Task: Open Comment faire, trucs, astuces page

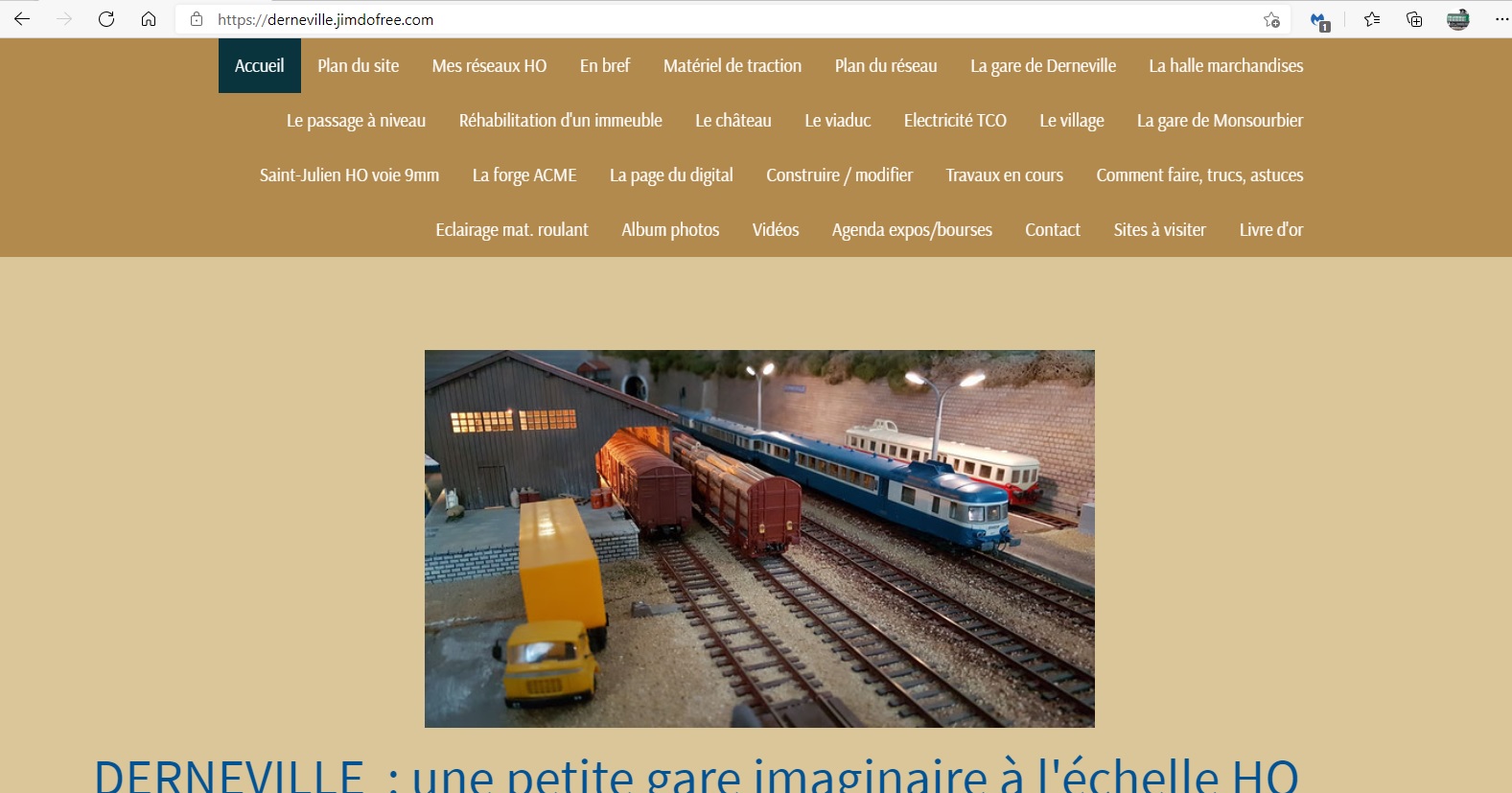Action: click(x=1200, y=175)
